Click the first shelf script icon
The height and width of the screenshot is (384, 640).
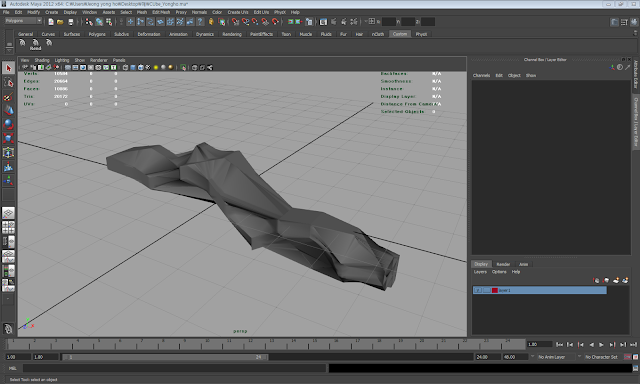tap(22, 43)
